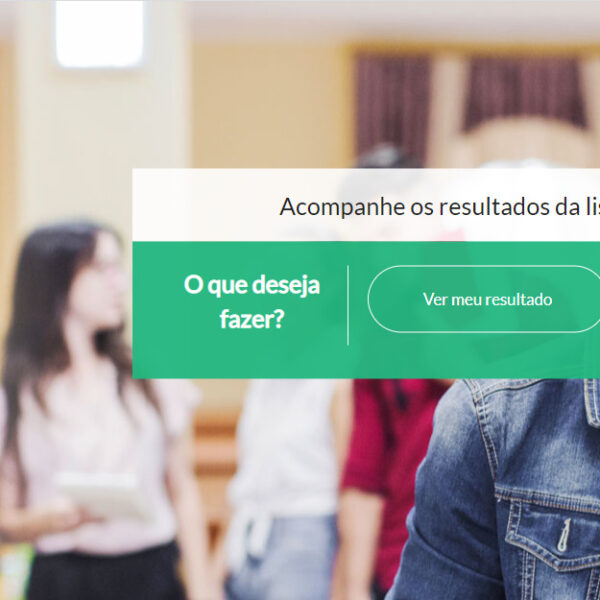Select the "Acompanhe os resultados" heading text
The image size is (600, 600).
click(414, 207)
